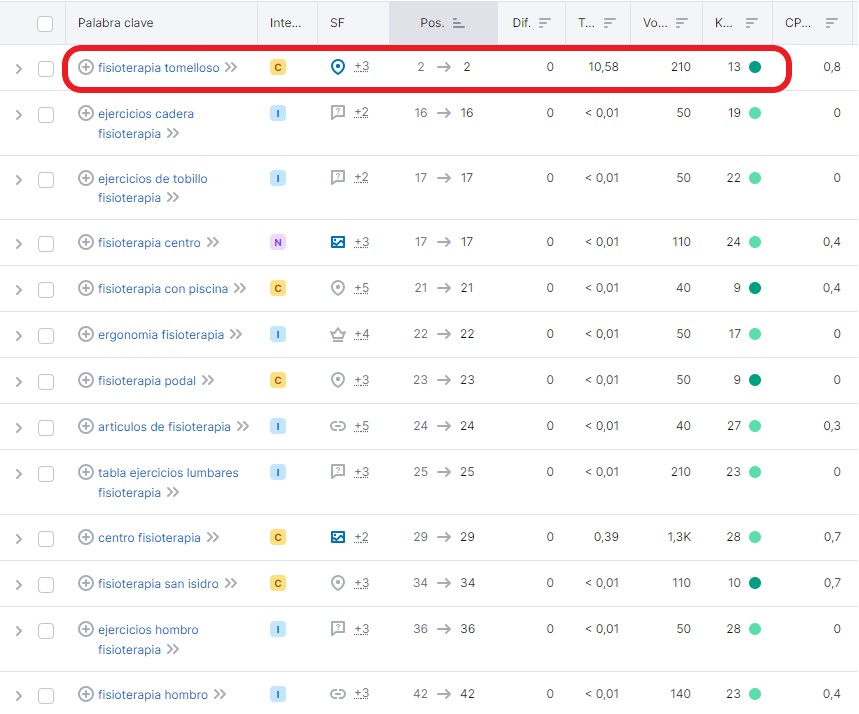Image resolution: width=859 pixels, height=714 pixels.
Task: Click the local pack pin icon for fisioterapia tomelloso
Action: pos(338,67)
